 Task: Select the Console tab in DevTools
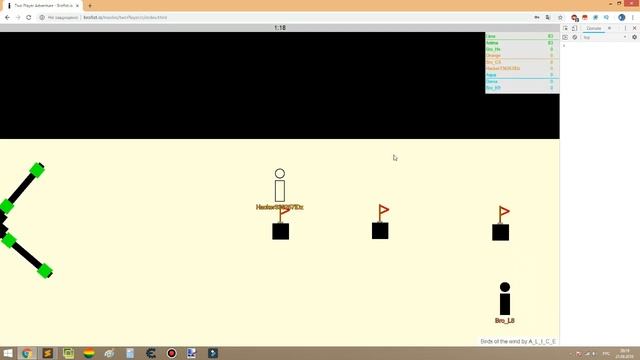point(594,28)
